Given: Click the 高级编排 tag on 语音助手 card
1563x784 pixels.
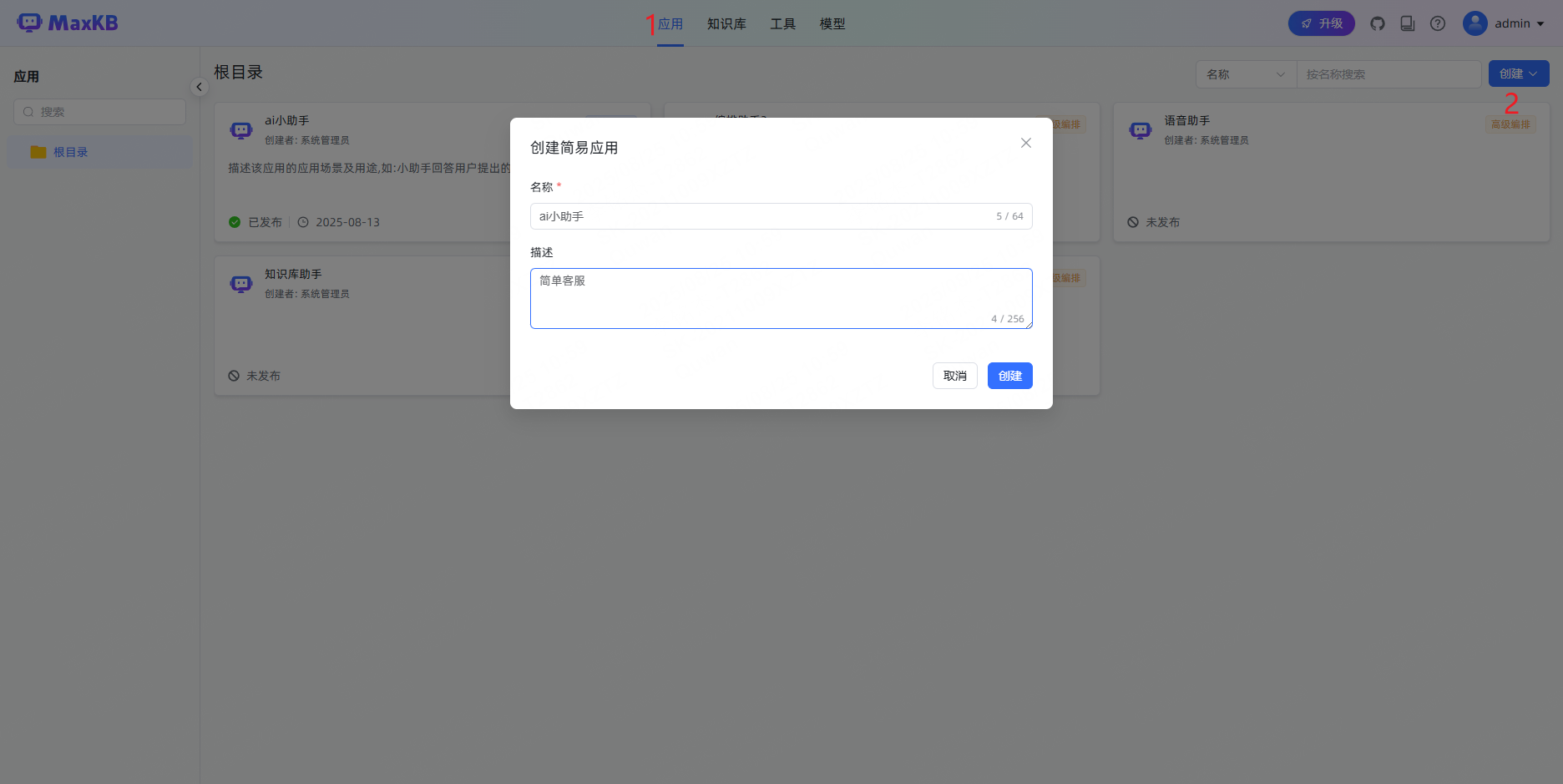Looking at the screenshot, I should (x=1510, y=124).
